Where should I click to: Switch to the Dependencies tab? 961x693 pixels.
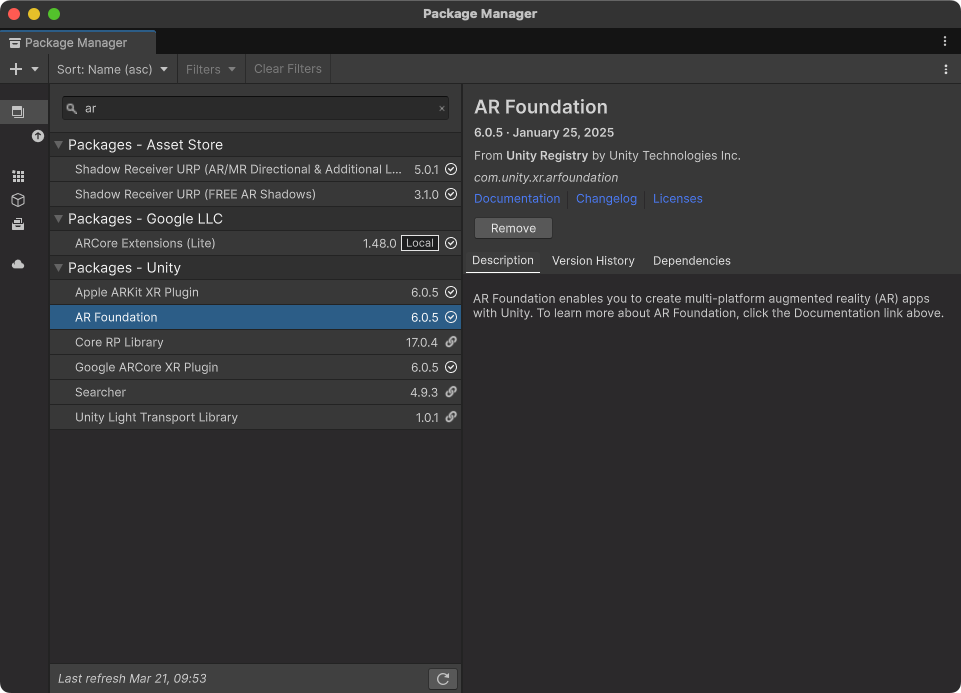point(691,261)
